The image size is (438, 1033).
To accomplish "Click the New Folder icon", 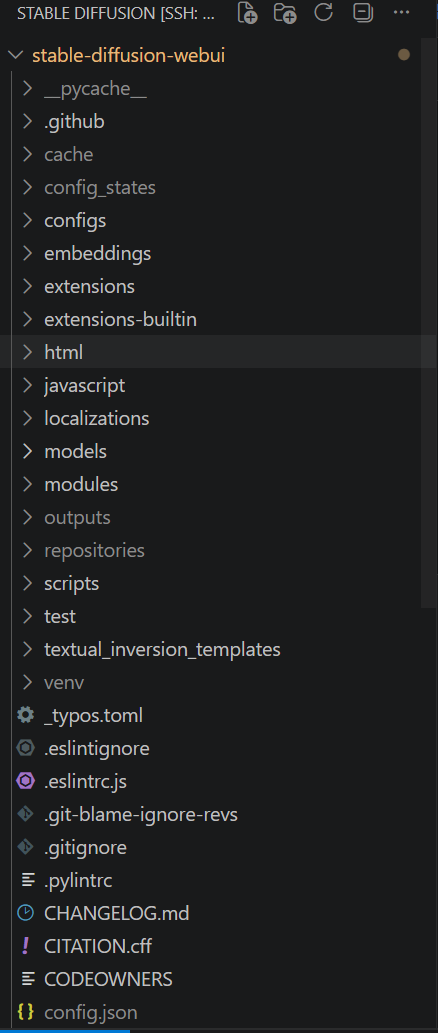I will click(x=285, y=13).
